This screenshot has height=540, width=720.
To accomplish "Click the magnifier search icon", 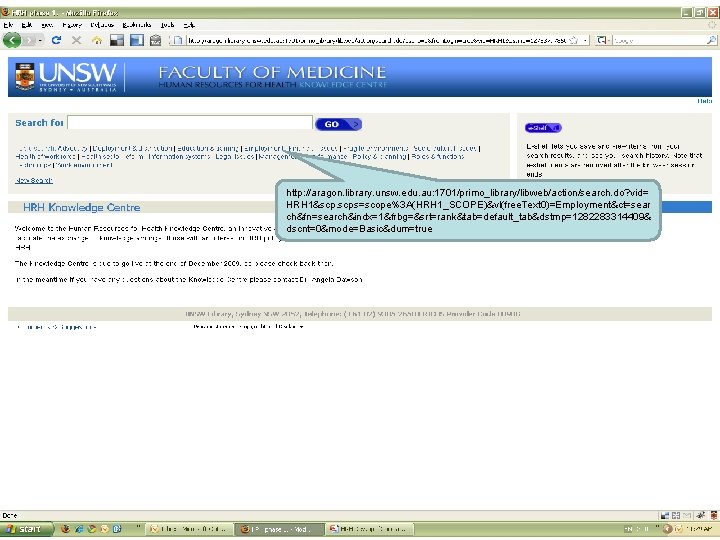I will point(711,40).
